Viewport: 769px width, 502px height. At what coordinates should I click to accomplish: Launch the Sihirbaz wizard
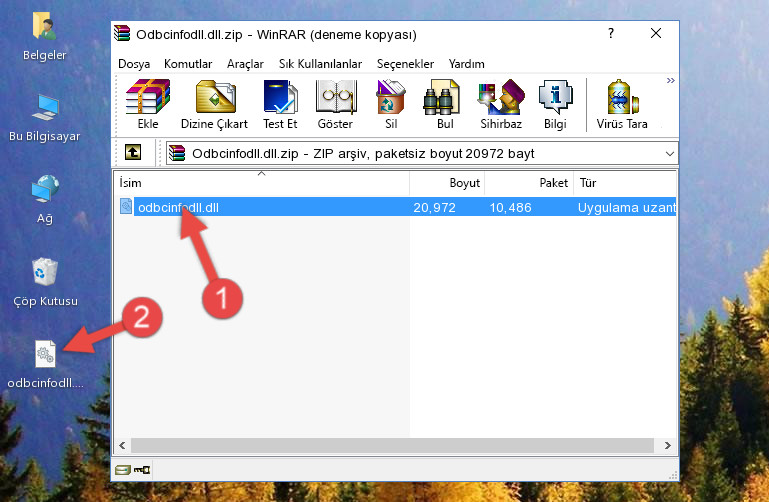coord(501,104)
